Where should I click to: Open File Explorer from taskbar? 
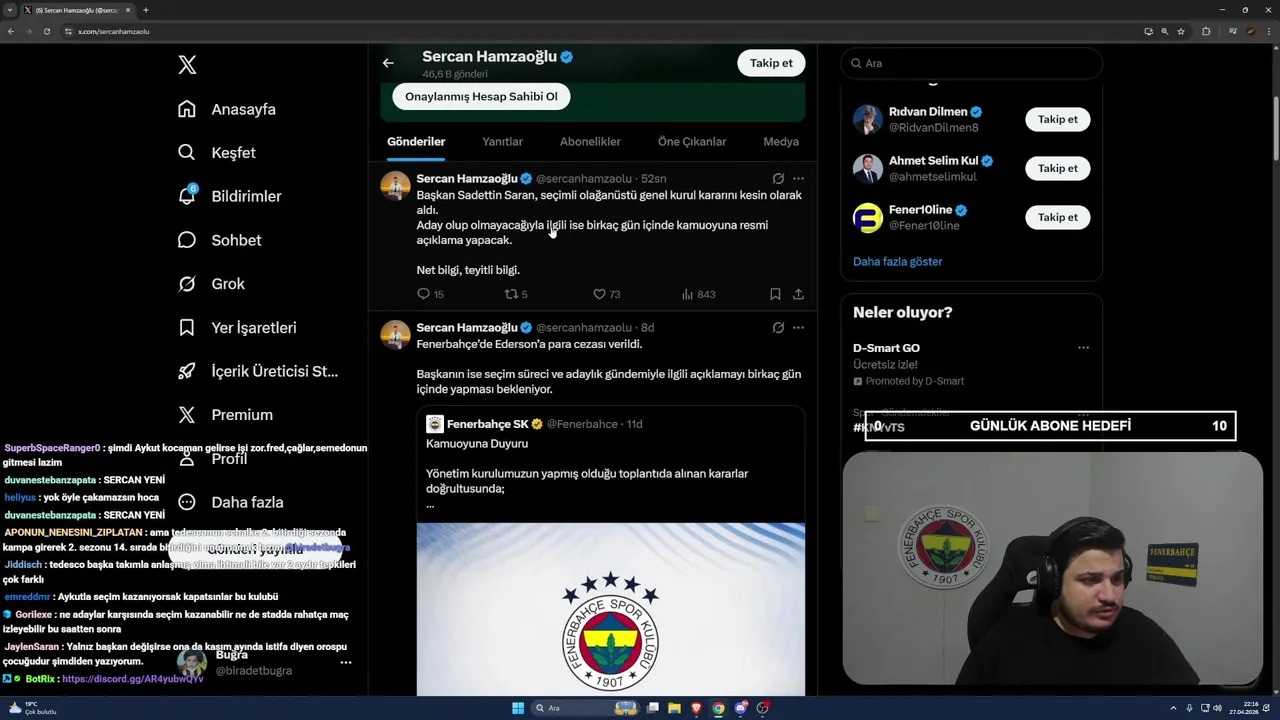(674, 708)
